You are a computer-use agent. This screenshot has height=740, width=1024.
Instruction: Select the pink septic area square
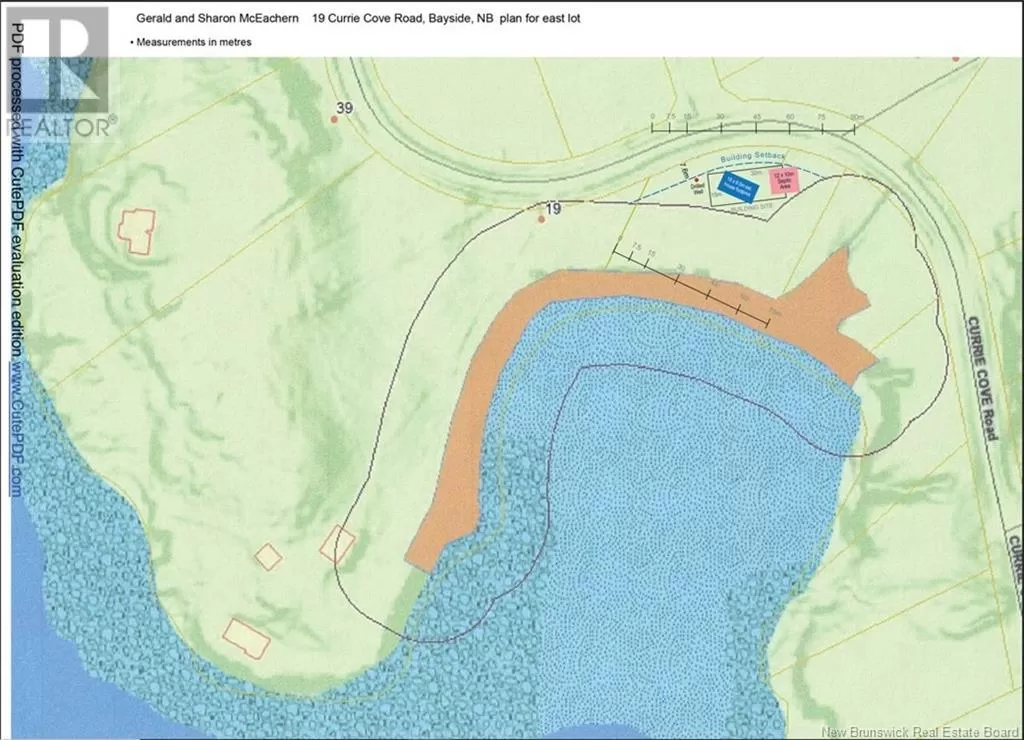coord(785,181)
